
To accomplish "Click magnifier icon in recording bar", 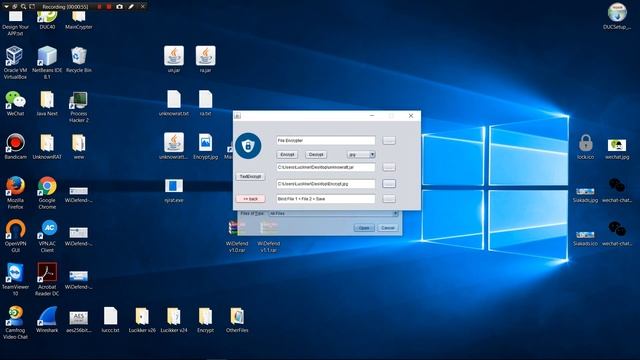I will point(23,7).
